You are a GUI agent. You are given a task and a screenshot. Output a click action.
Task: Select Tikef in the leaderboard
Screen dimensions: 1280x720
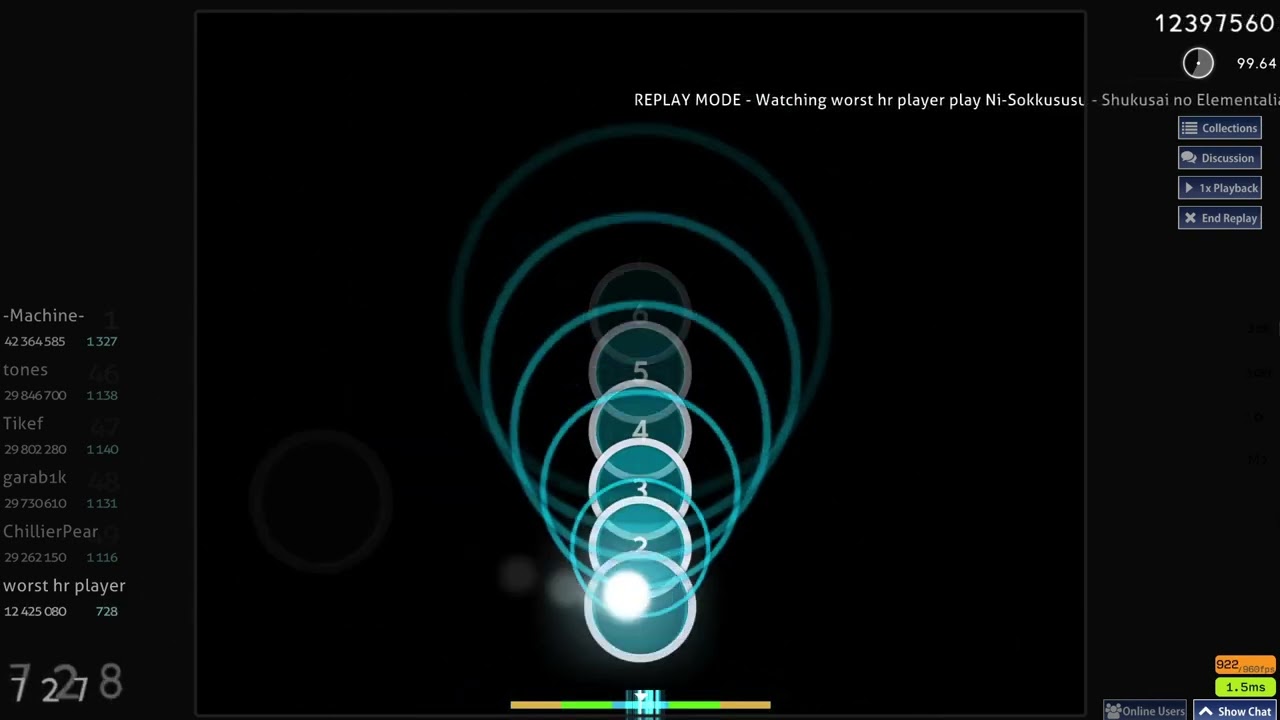(x=23, y=424)
